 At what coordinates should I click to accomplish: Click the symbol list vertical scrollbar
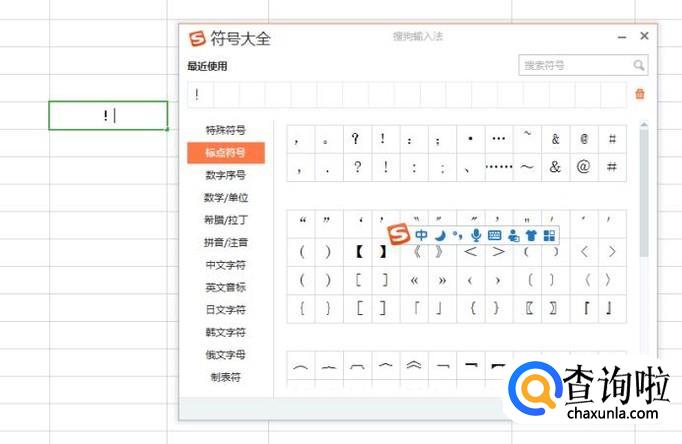[x=644, y=190]
